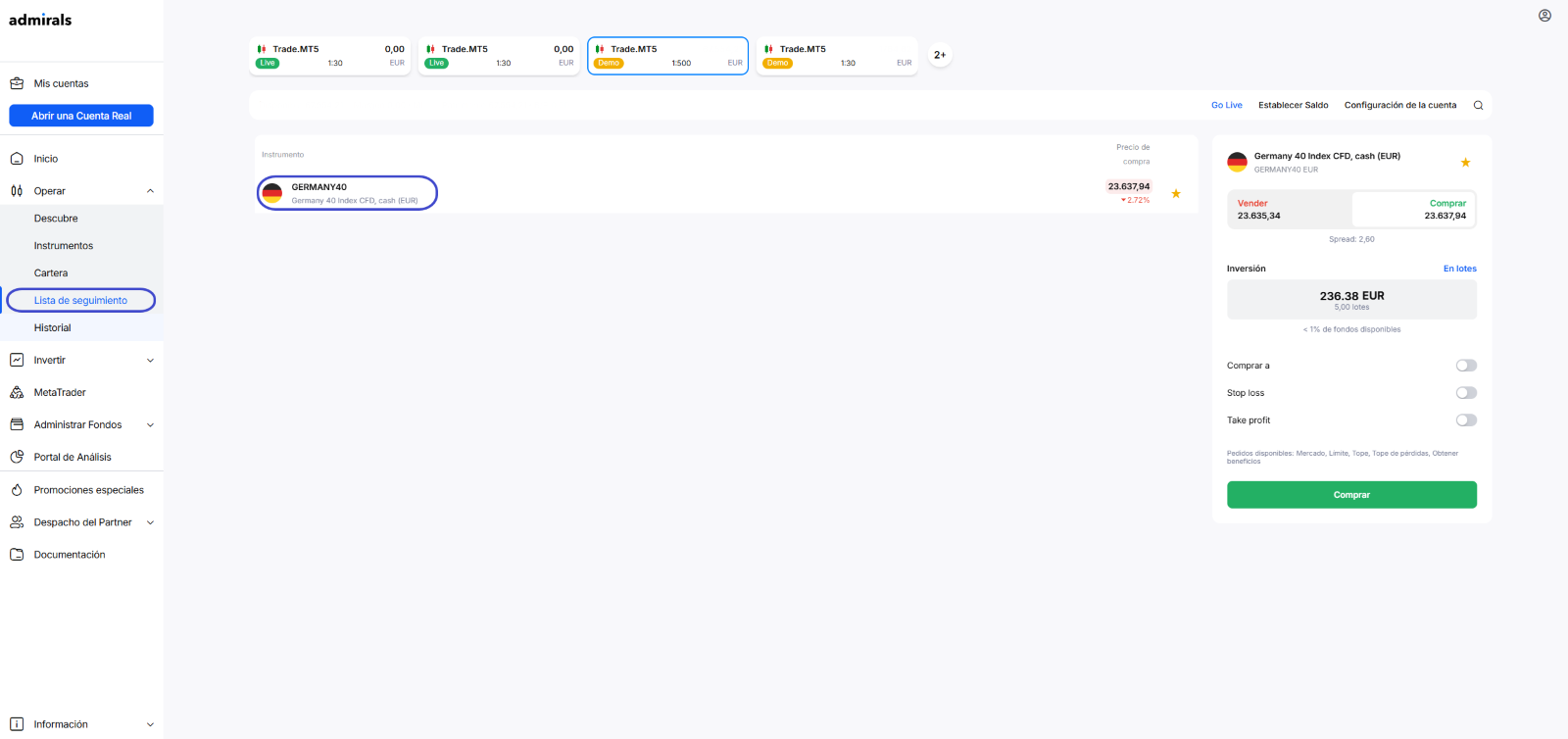Click the German flag in the watchlist row
The width and height of the screenshot is (1568, 739).
(272, 193)
